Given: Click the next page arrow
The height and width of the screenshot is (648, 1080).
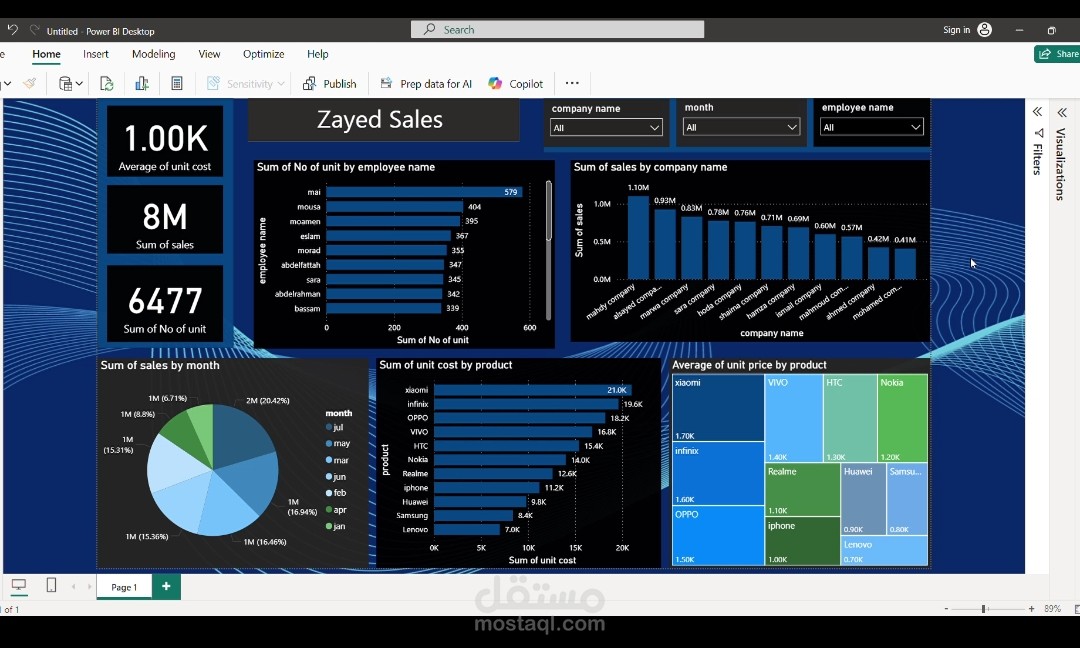Looking at the screenshot, I should click(x=90, y=587).
